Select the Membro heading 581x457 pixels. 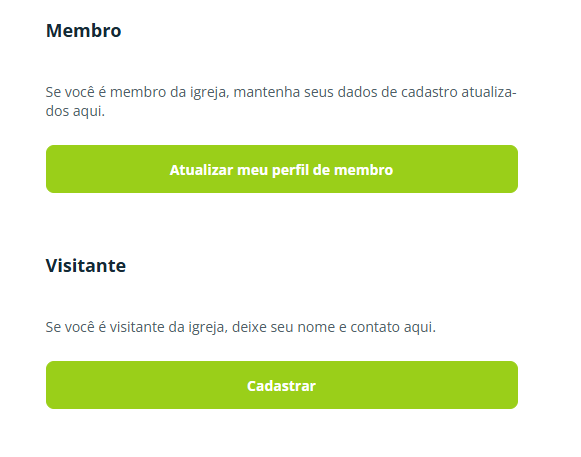coord(83,30)
